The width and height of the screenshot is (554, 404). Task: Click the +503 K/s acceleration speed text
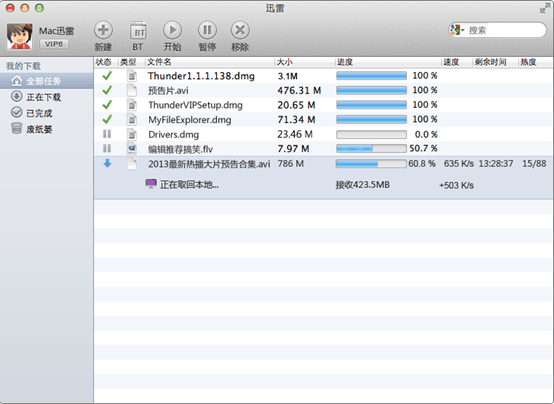pyautogui.click(x=456, y=186)
